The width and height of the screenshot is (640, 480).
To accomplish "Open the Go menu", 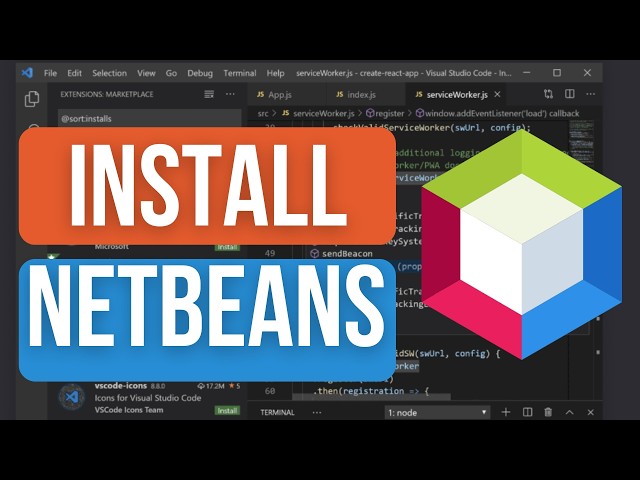I will point(171,73).
